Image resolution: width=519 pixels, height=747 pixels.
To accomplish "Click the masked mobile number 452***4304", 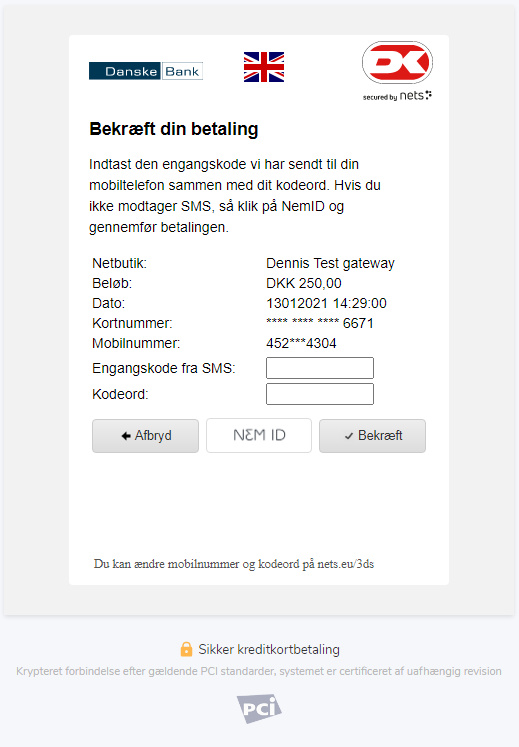I will pos(301,343).
